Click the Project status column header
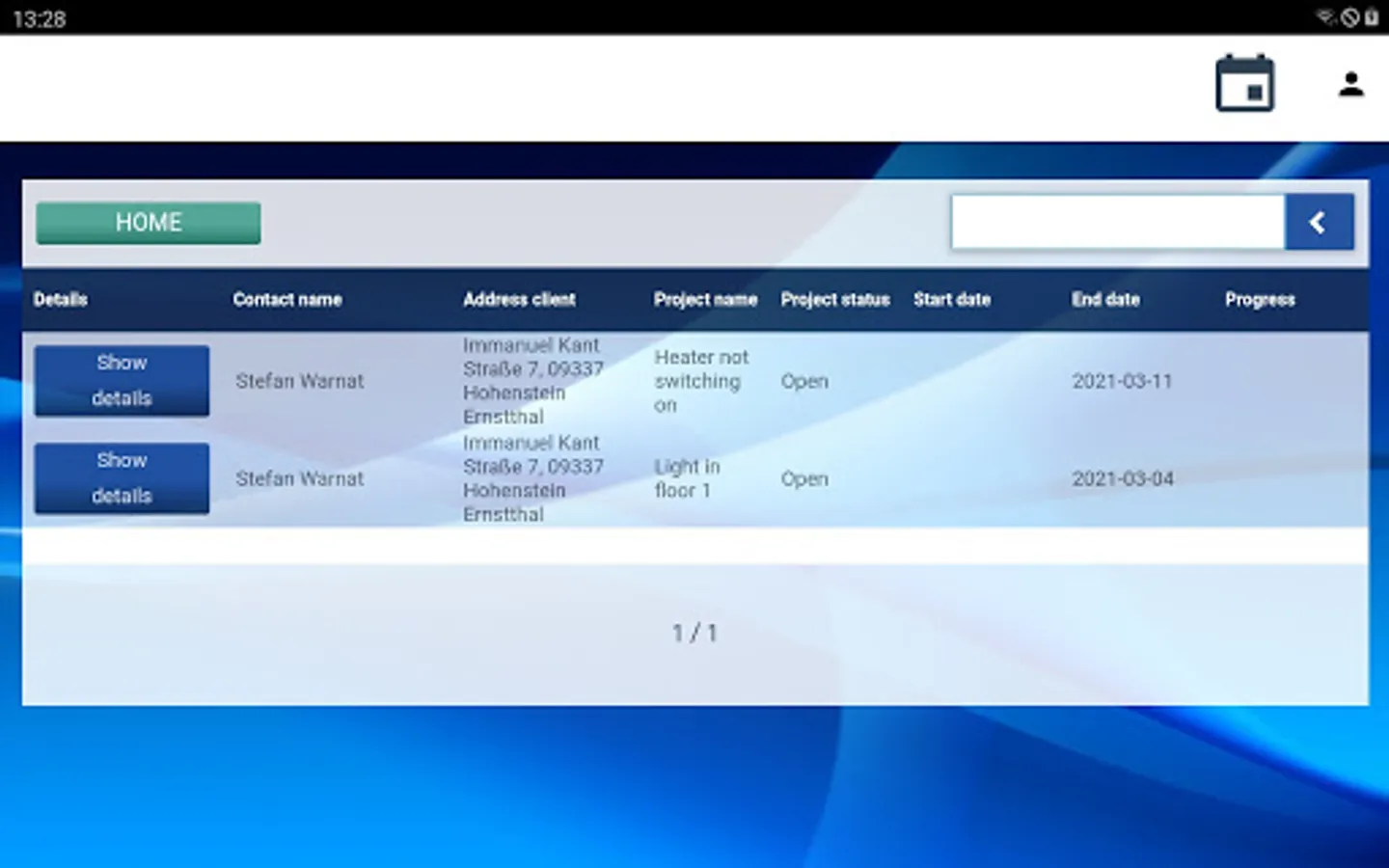Screen dimensions: 1389x868 (x=835, y=300)
